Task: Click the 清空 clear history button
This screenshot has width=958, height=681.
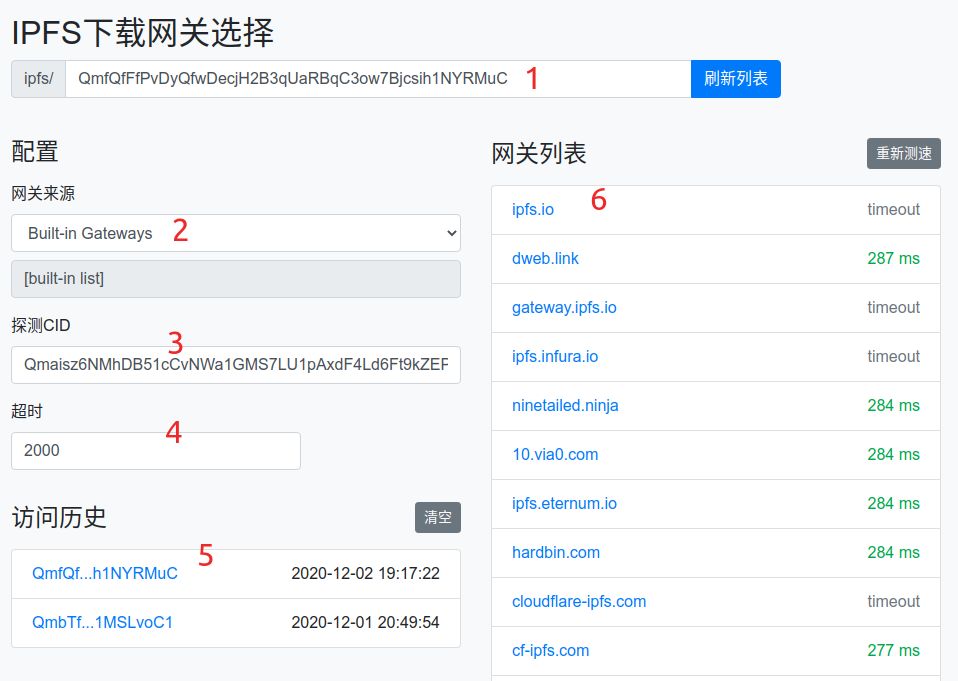Action: (x=437, y=517)
